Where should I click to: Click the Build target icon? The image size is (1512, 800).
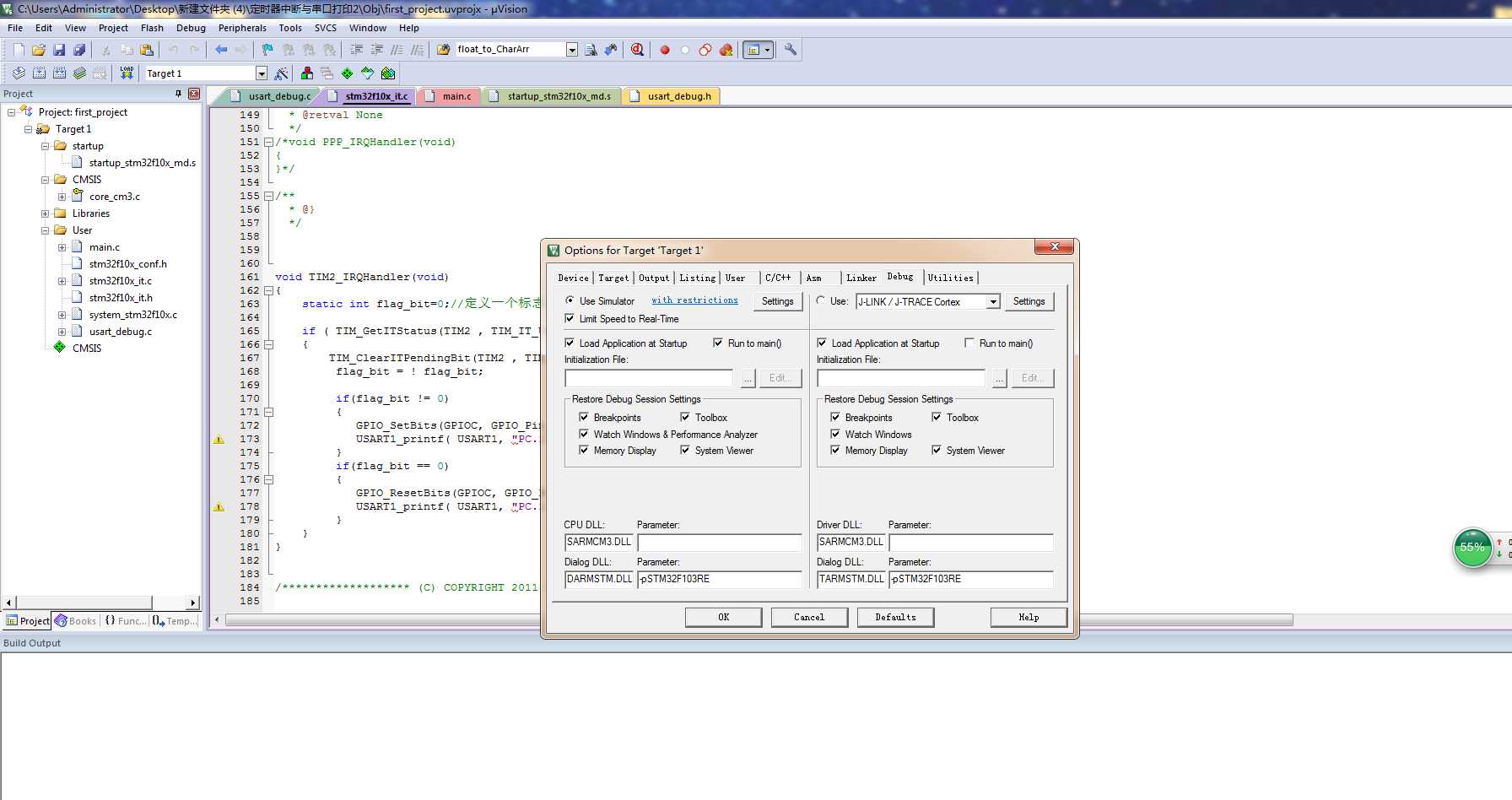click(39, 73)
